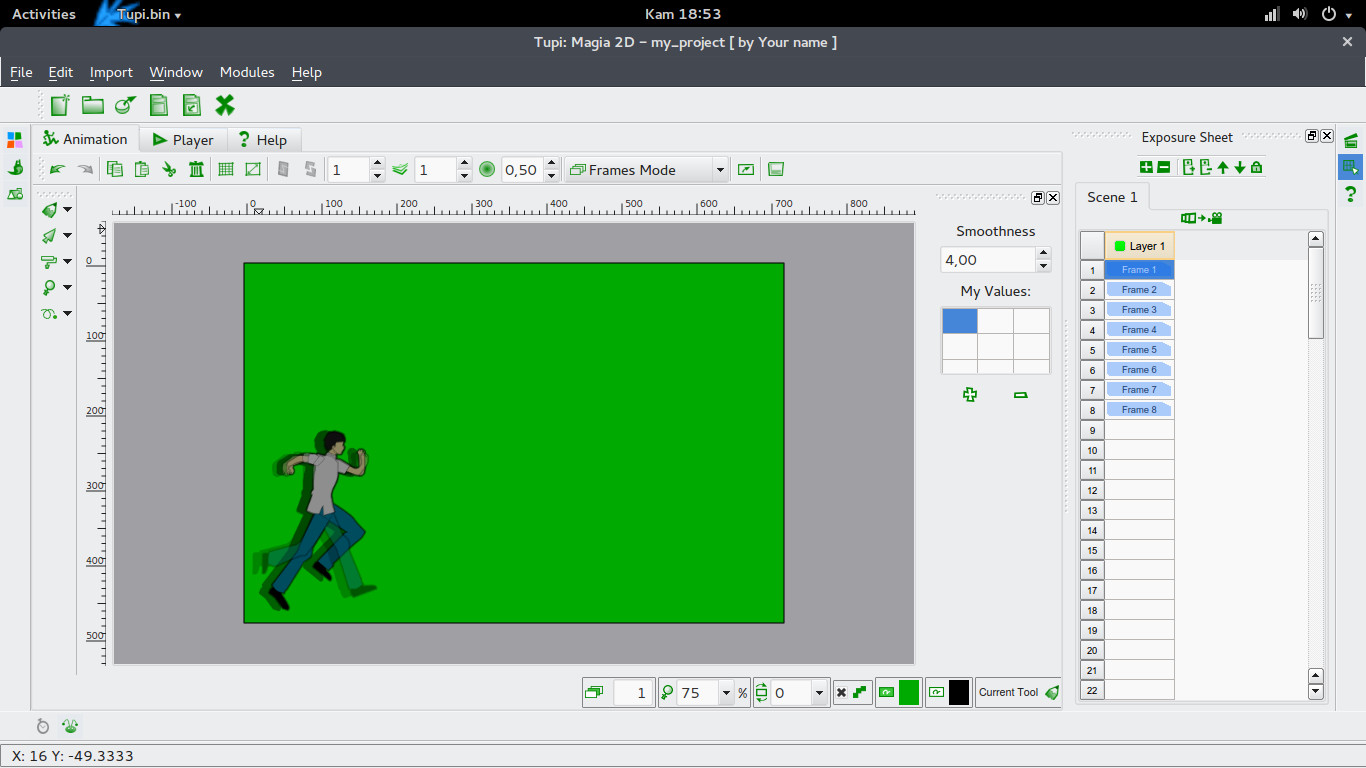Open the 75 percent zoom dropdown
The height and width of the screenshot is (768, 1366).
[x=726, y=693]
